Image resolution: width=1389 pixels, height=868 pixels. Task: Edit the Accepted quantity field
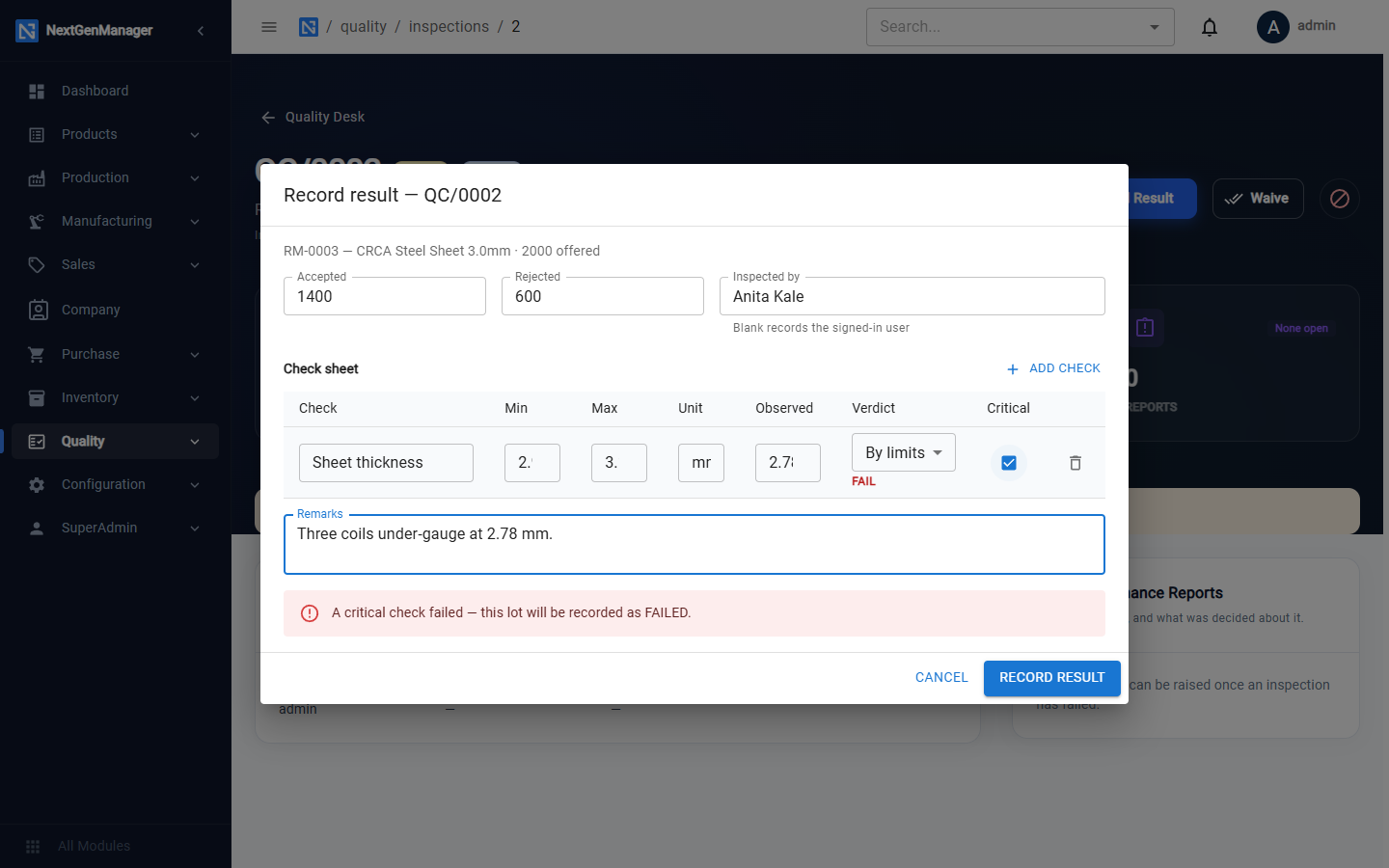coord(385,296)
